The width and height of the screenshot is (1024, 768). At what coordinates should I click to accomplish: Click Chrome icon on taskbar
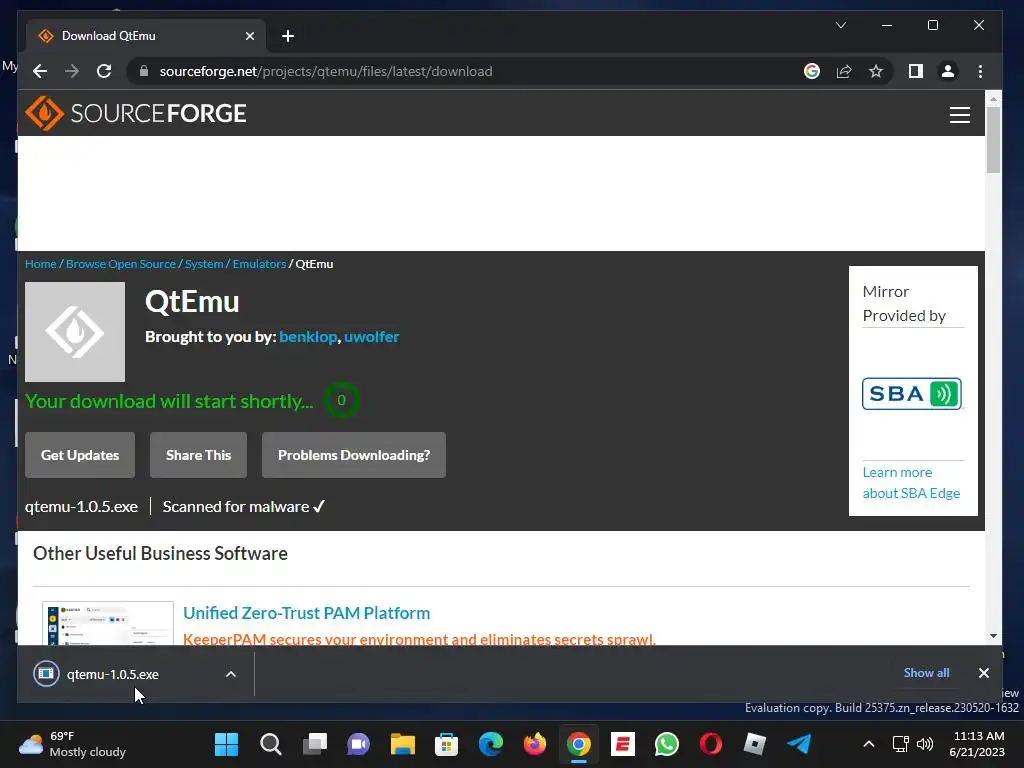point(579,744)
